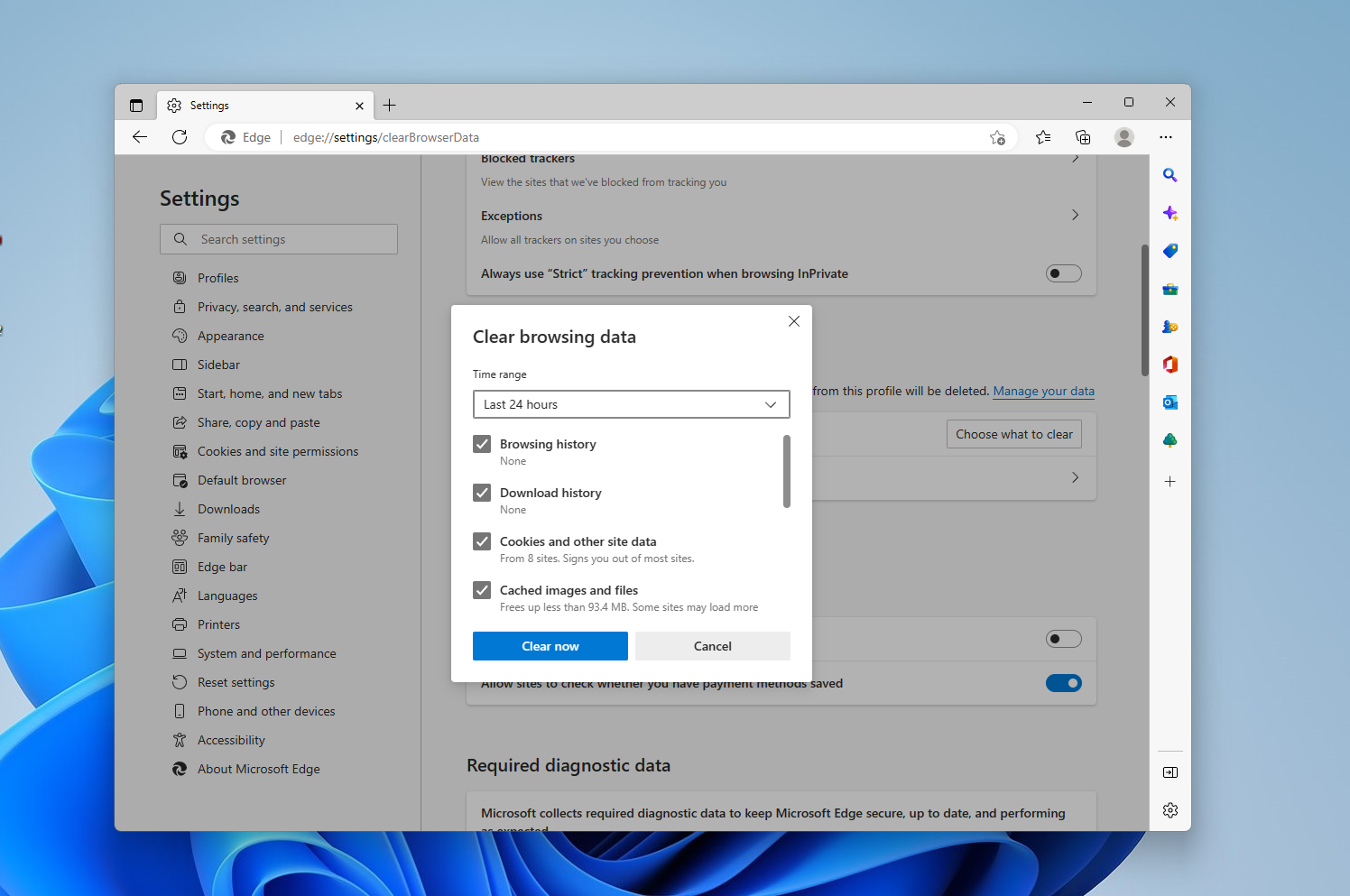1350x896 pixels.
Task: Uncheck Browsing history in the dialog
Action: (x=481, y=443)
